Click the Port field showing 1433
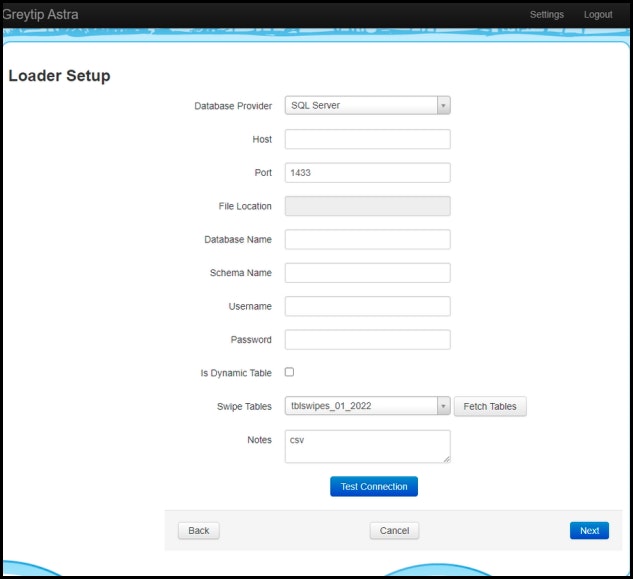 pyautogui.click(x=367, y=173)
